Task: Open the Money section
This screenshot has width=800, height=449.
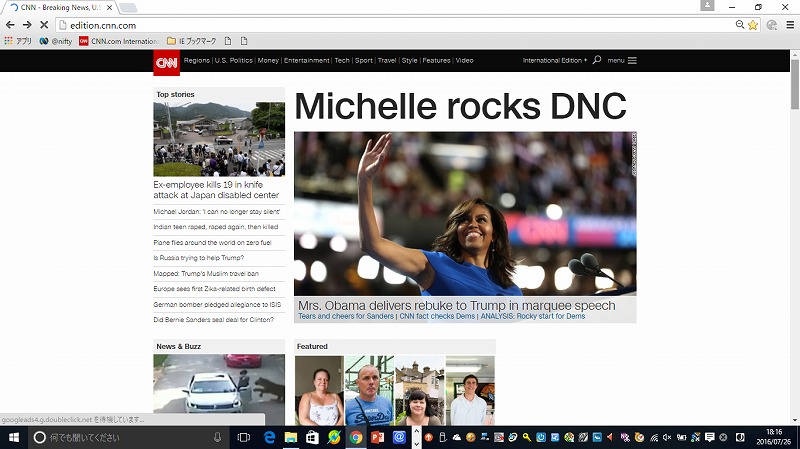Action: pyautogui.click(x=268, y=60)
